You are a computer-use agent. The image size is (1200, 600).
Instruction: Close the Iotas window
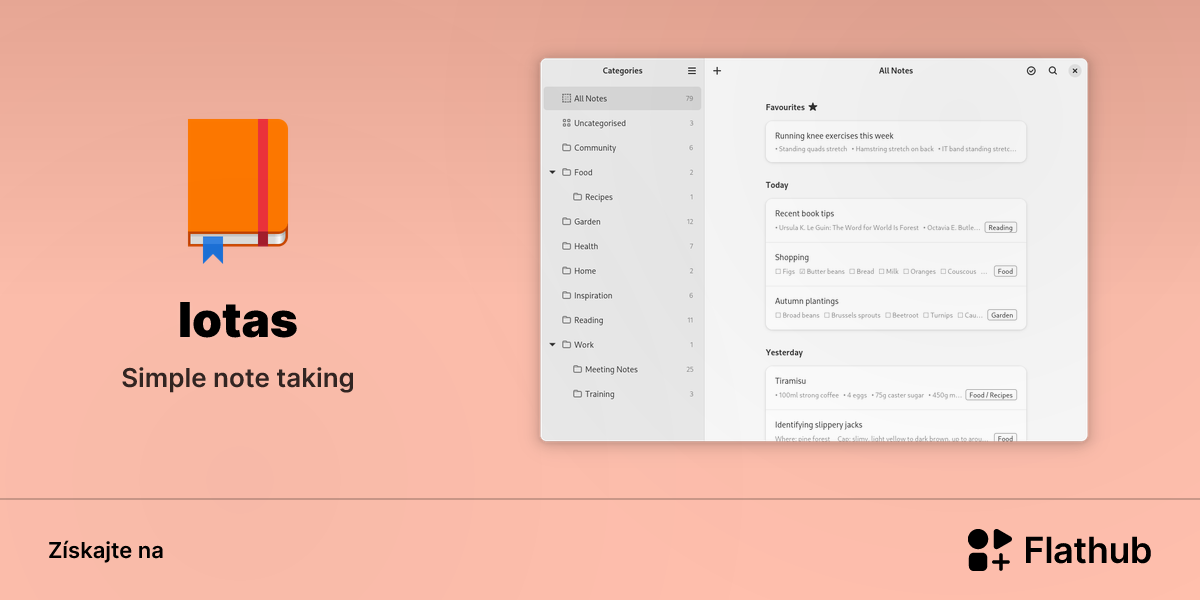tap(1075, 71)
